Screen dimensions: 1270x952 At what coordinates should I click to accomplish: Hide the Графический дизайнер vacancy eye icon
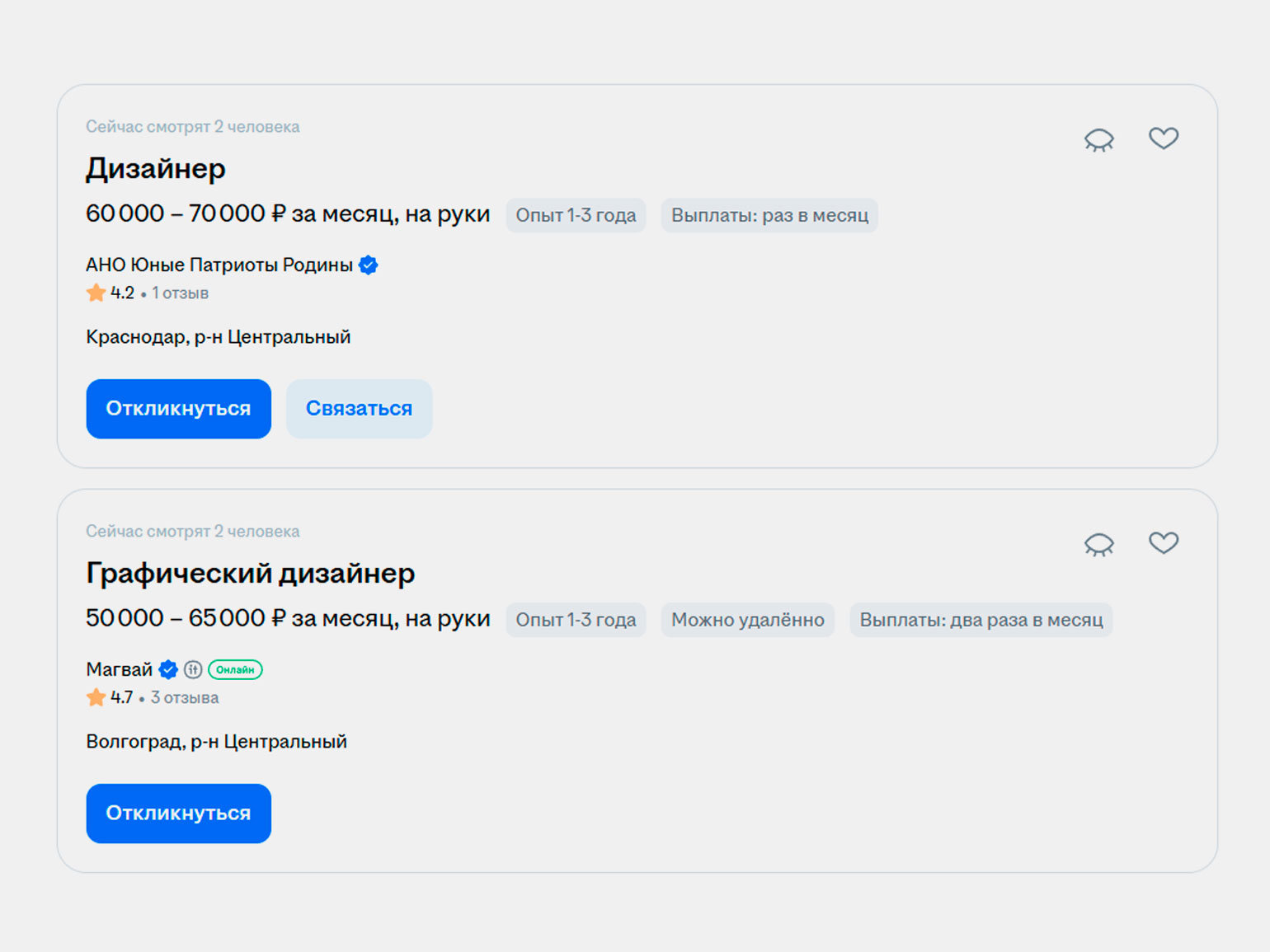point(1098,545)
